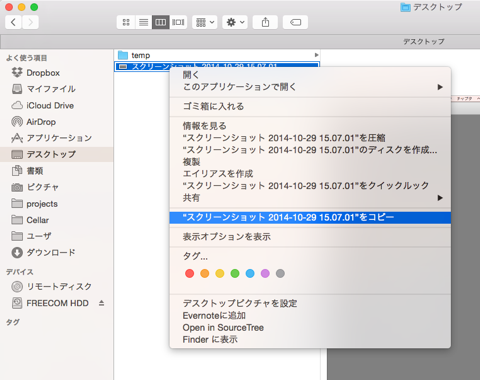Apply the blue tag color
This screenshot has width=480, height=380.
click(250, 274)
